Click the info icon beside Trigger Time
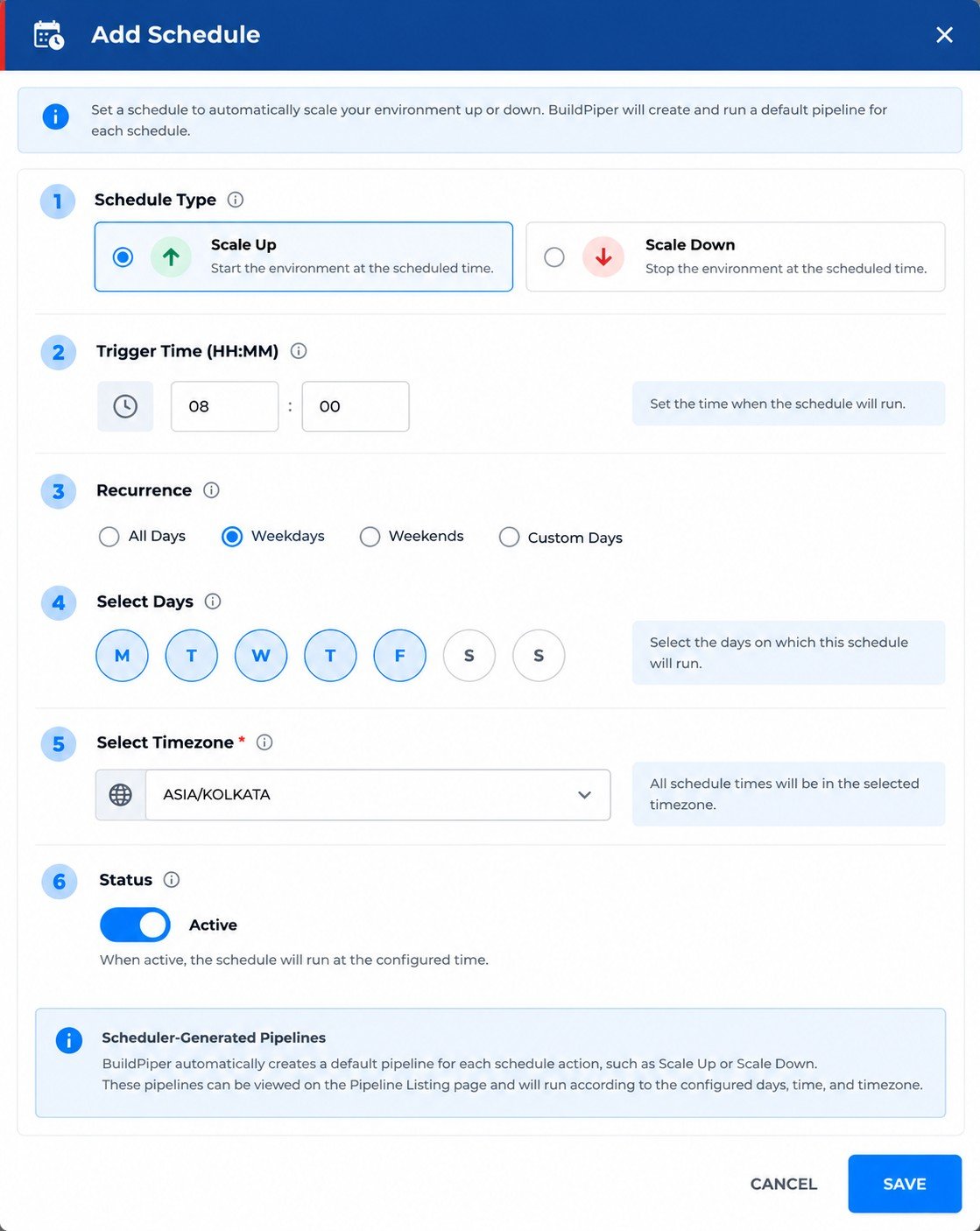The width and height of the screenshot is (980, 1231). tap(299, 351)
